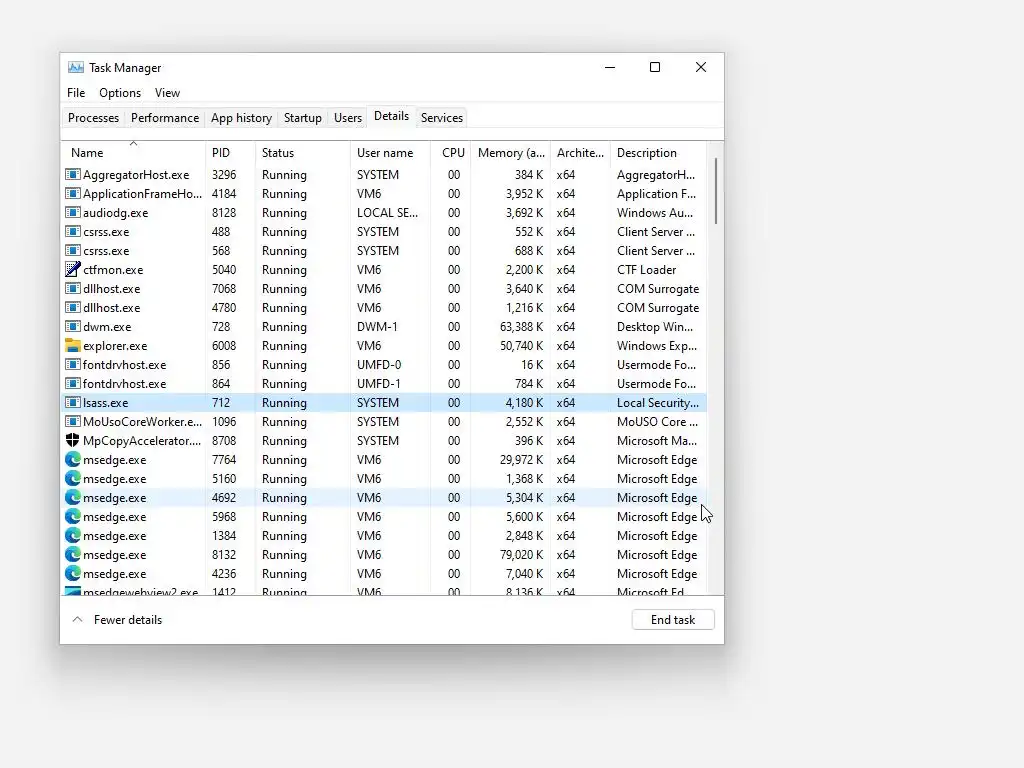Click the Edge icon for PID 5160
The width and height of the screenshot is (1024, 768).
(72, 478)
